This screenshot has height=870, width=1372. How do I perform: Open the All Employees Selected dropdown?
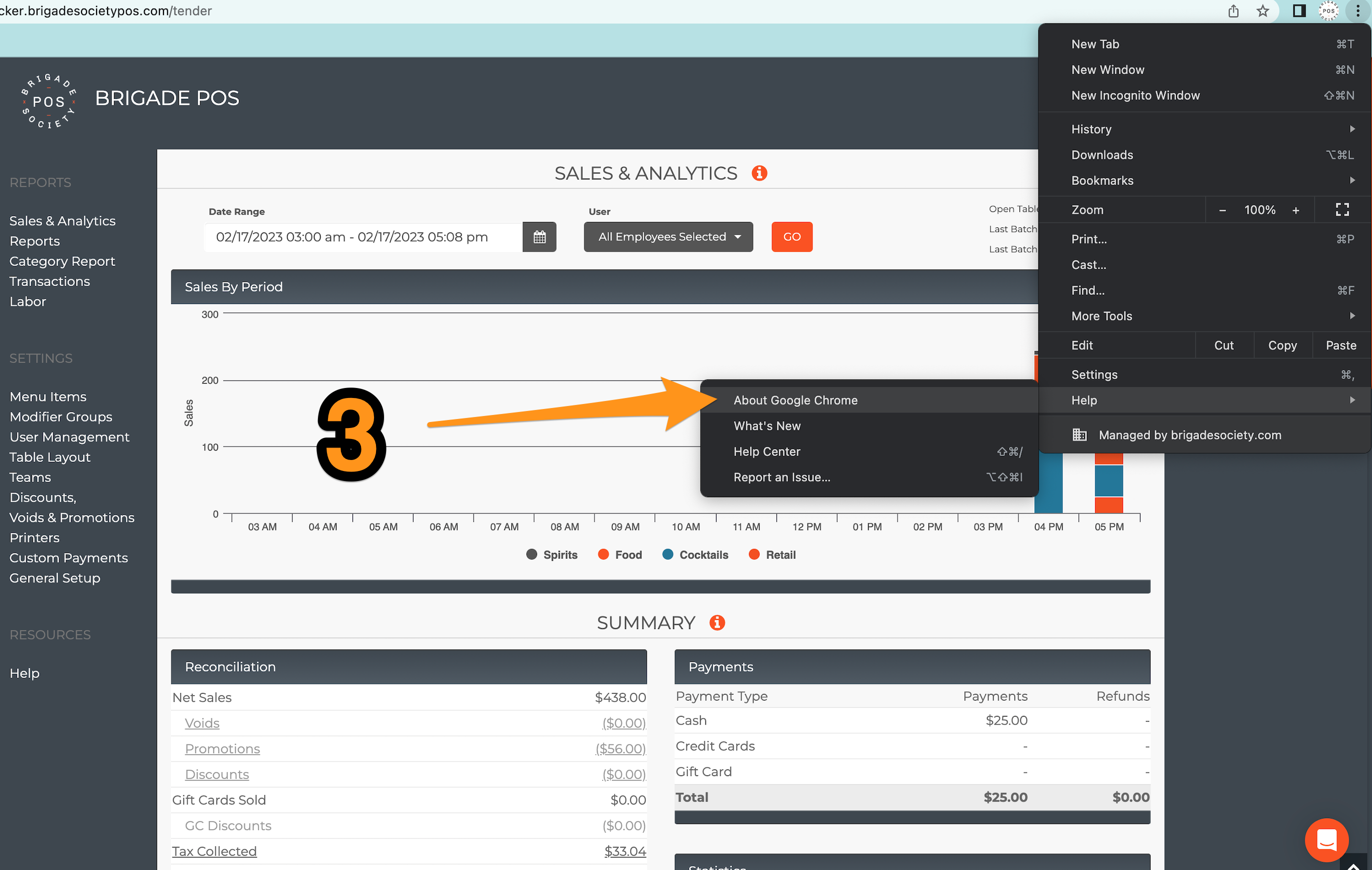pyautogui.click(x=668, y=236)
